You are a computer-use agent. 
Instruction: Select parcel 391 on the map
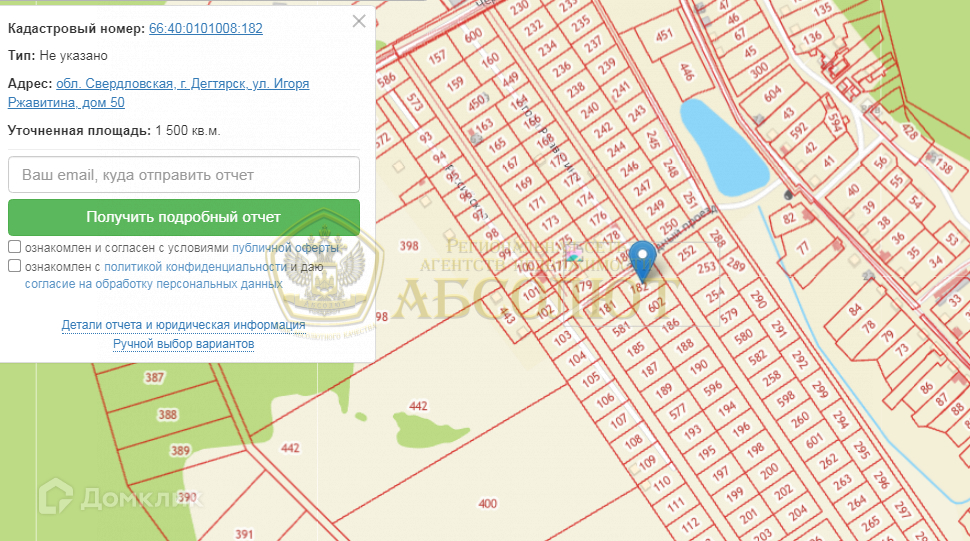[x=244, y=534]
